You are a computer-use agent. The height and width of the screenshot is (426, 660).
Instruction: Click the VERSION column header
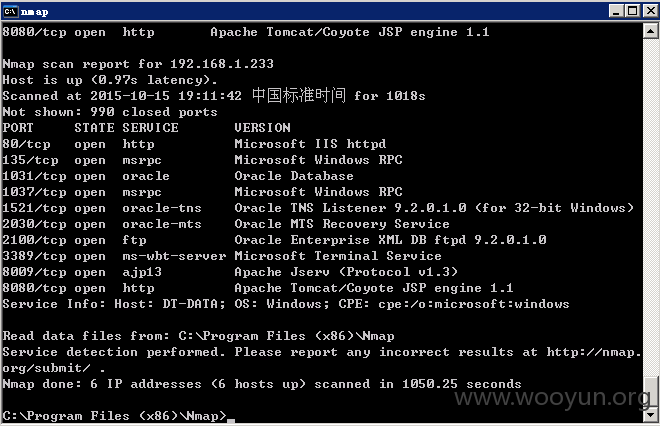(263, 128)
